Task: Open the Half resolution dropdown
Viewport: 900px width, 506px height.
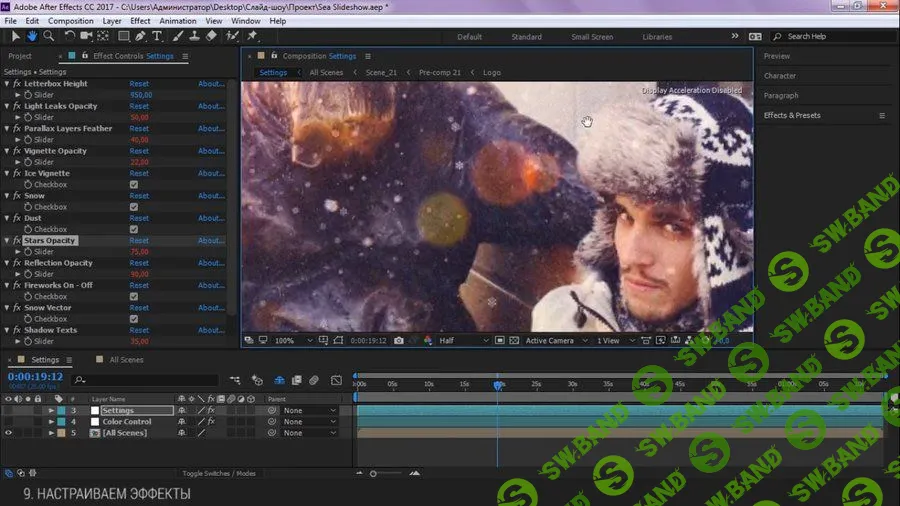Action: coord(464,340)
